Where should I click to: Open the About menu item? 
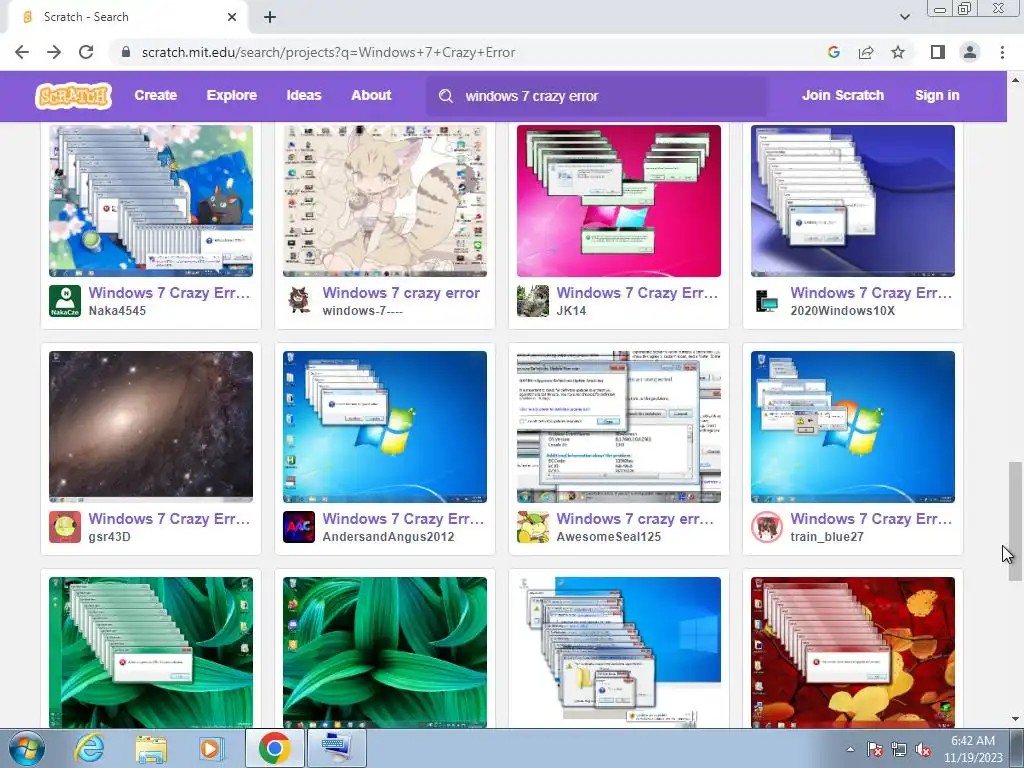pyautogui.click(x=371, y=95)
